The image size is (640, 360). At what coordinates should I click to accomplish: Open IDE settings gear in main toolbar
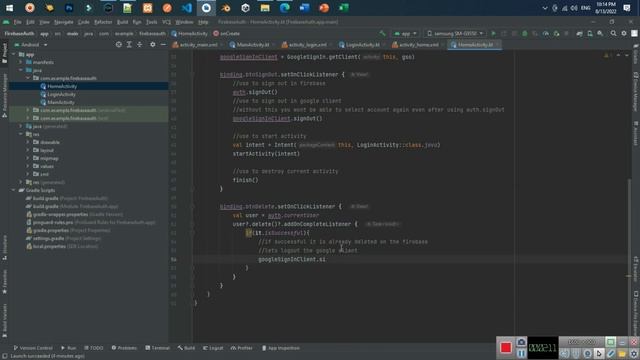click(624, 33)
